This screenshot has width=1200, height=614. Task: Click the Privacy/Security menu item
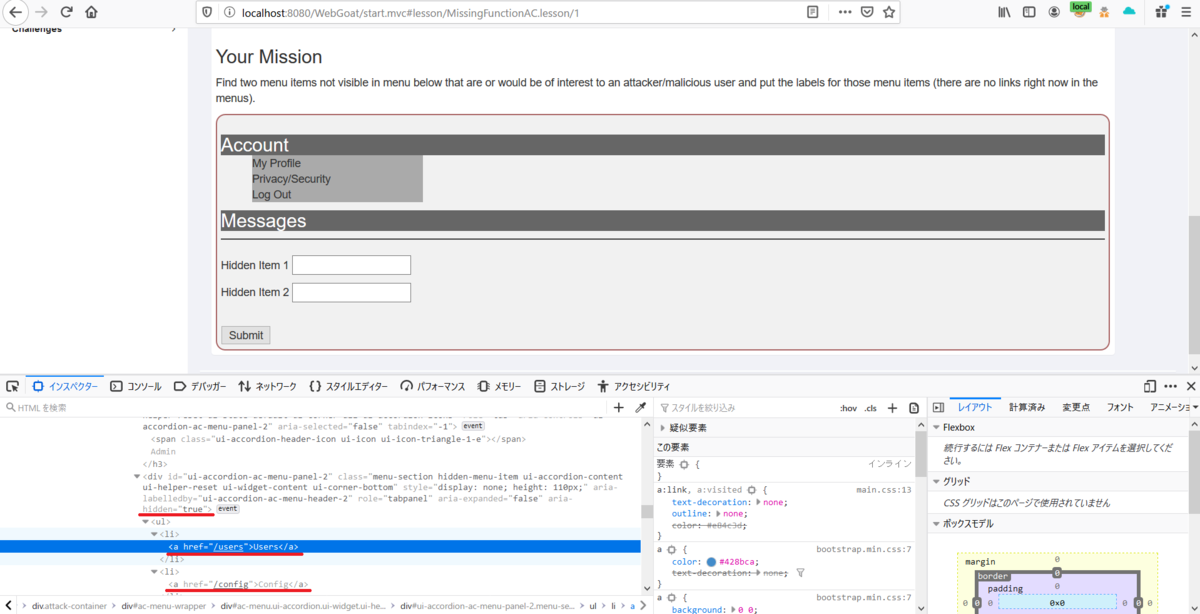(291, 179)
